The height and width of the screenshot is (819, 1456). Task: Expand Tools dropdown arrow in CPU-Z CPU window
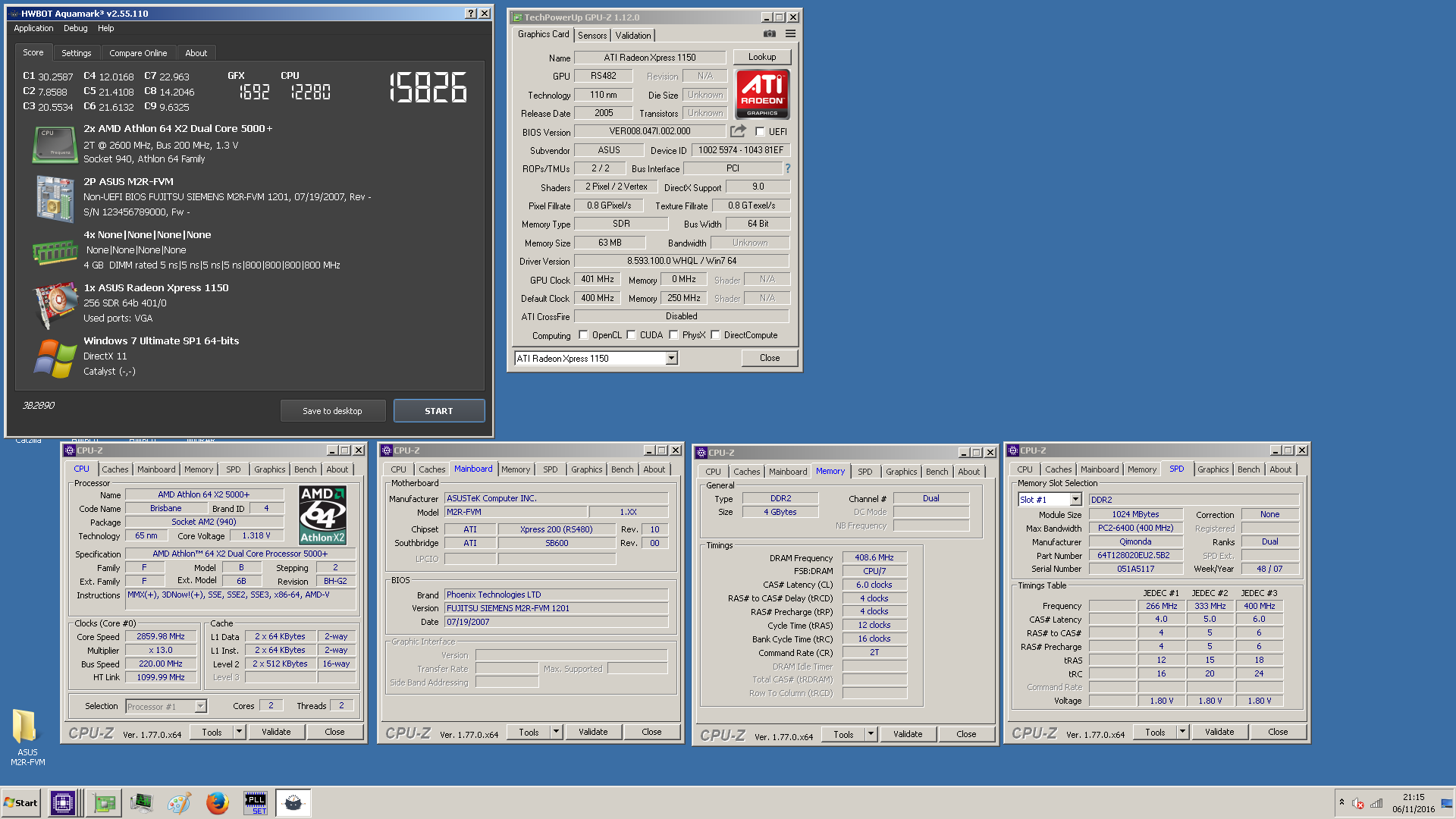coord(239,732)
